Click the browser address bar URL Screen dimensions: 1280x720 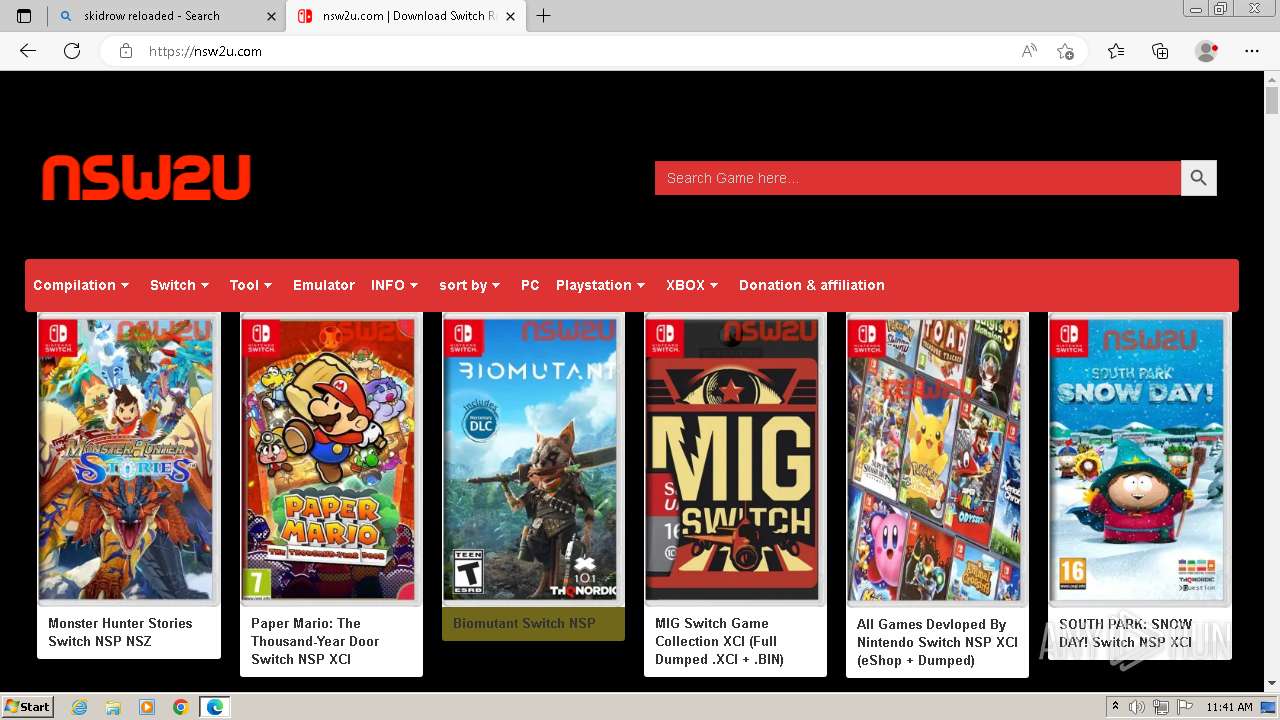[x=205, y=51]
